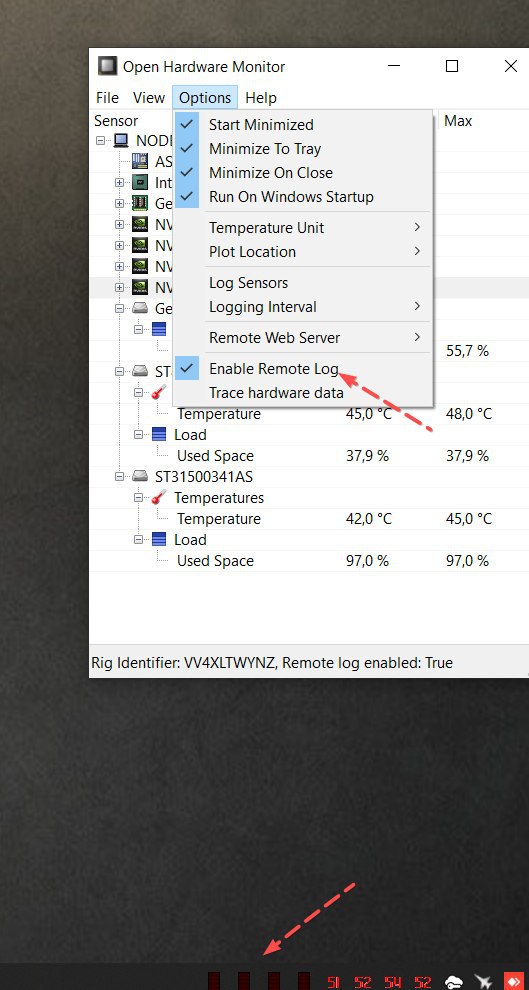Click the CPU chip icon beside Int
This screenshot has width=529, height=990.
(140, 182)
